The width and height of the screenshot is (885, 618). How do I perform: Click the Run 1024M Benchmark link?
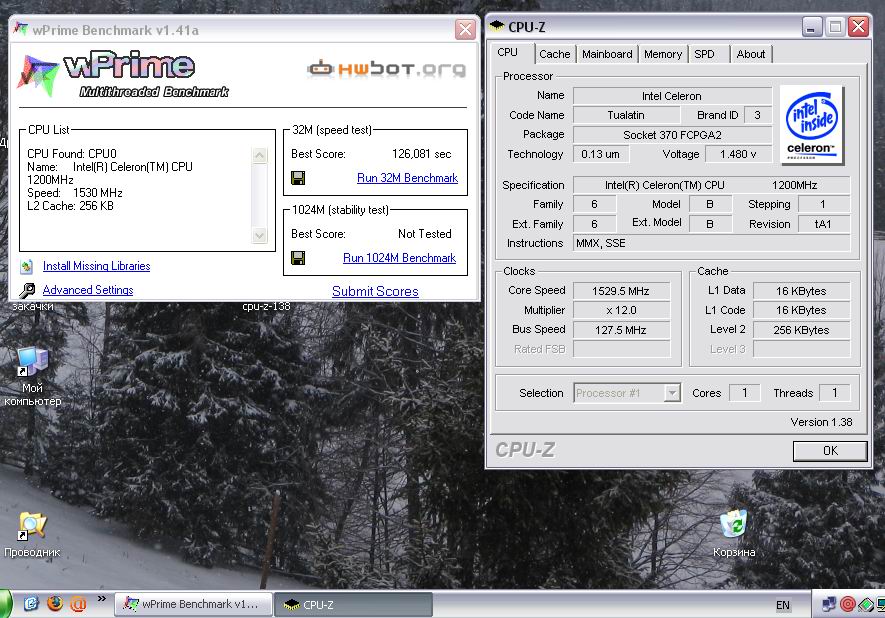click(x=400, y=258)
